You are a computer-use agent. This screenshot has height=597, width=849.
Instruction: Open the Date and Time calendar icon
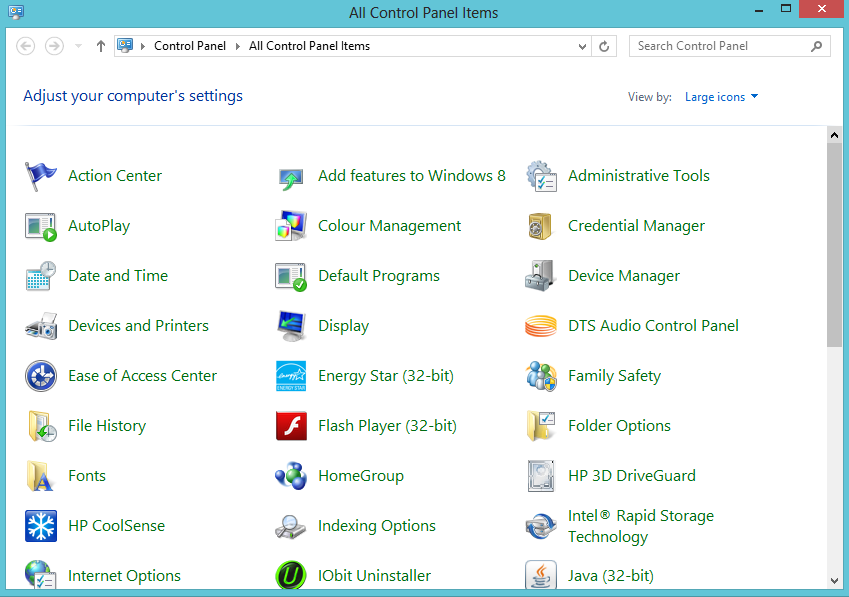pos(41,276)
